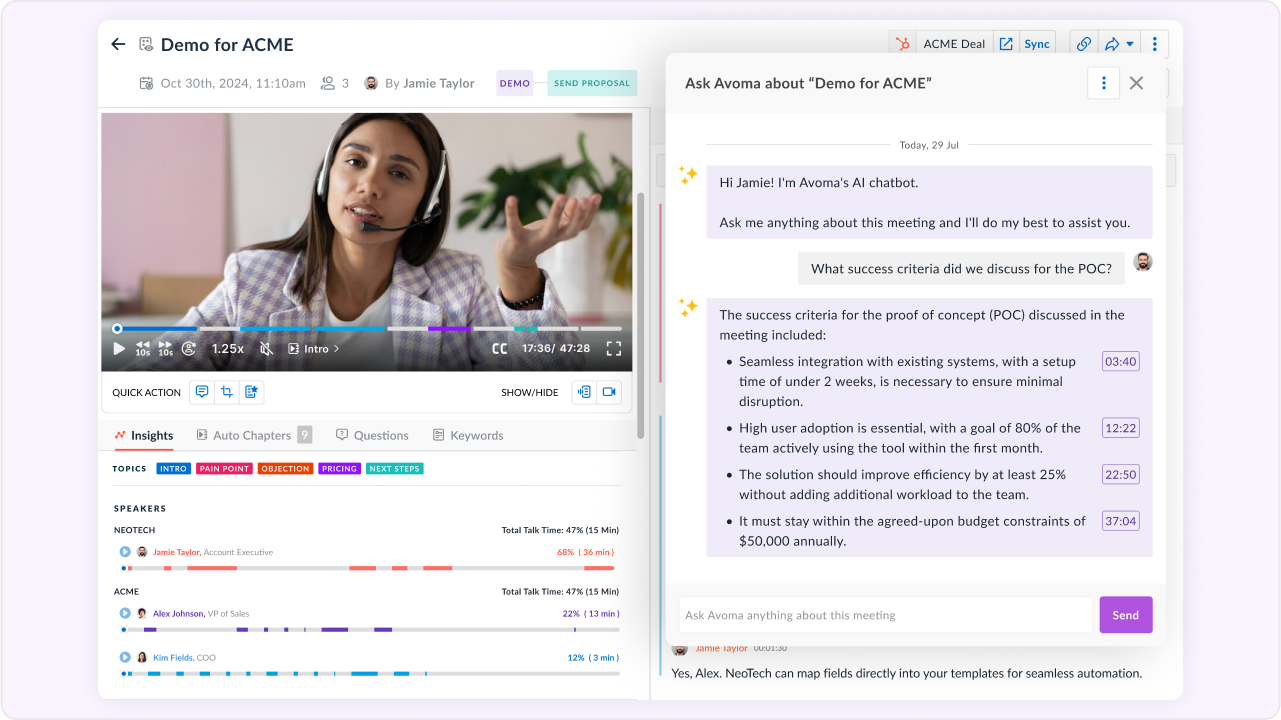Image resolution: width=1281 pixels, height=720 pixels.
Task: Switch to the Insights tab
Action: (x=144, y=435)
